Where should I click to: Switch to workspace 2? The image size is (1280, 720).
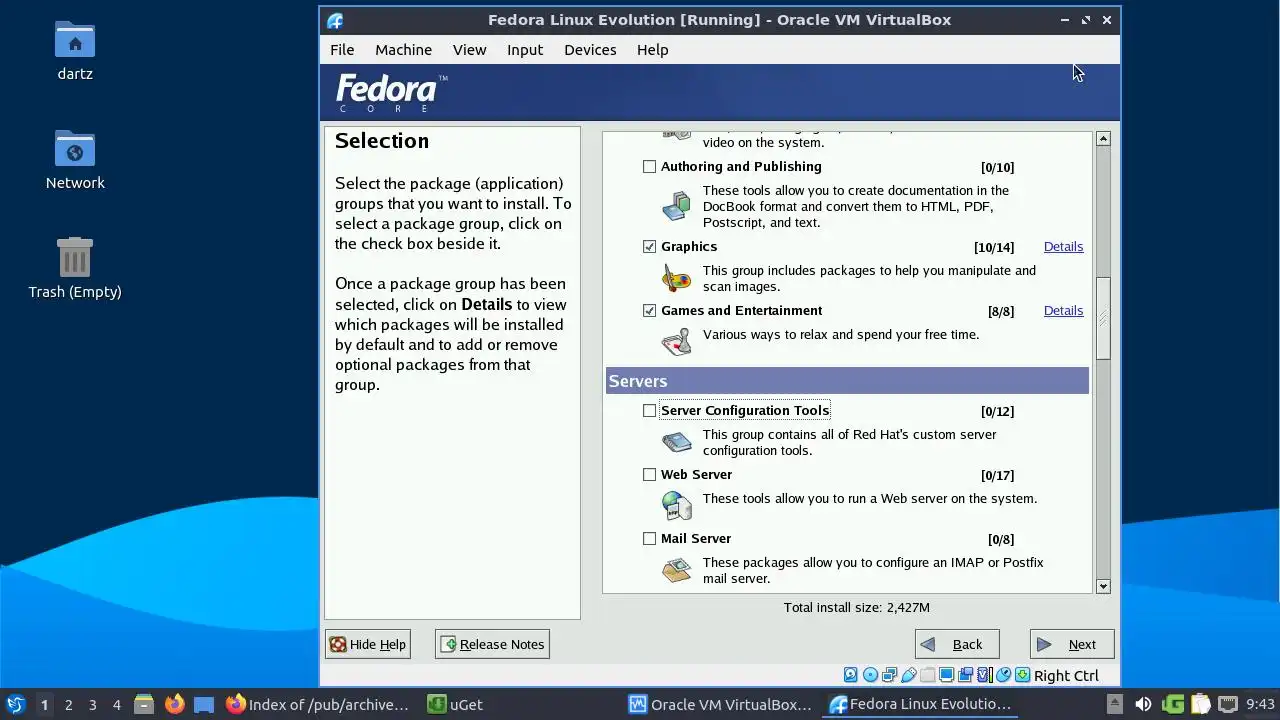68,704
